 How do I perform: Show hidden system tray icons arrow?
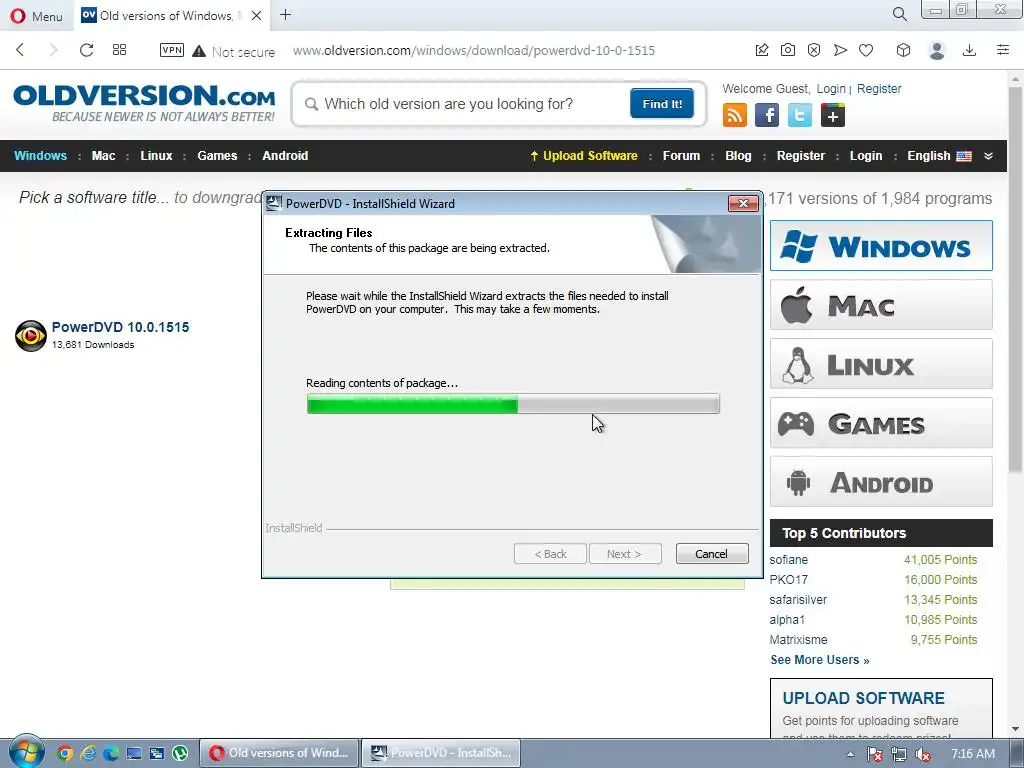click(850, 754)
